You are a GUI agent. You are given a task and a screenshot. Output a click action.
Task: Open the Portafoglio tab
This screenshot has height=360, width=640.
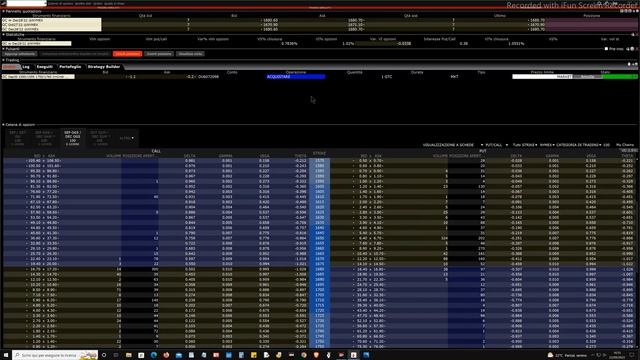[70, 67]
